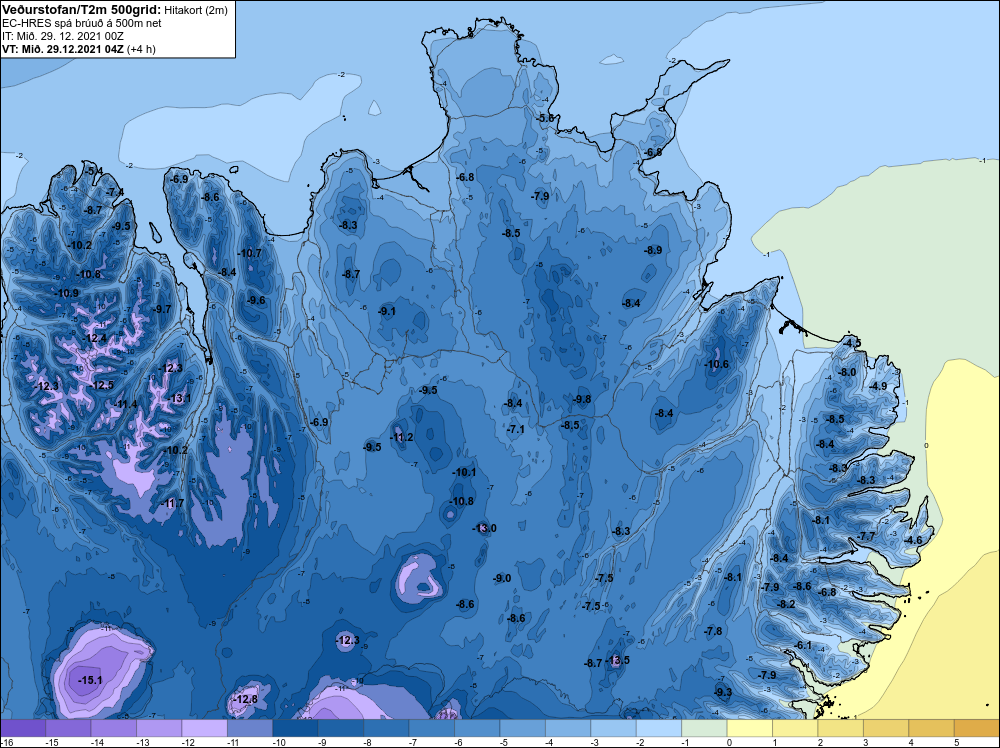Click the -15.1 temperature value

[91, 680]
